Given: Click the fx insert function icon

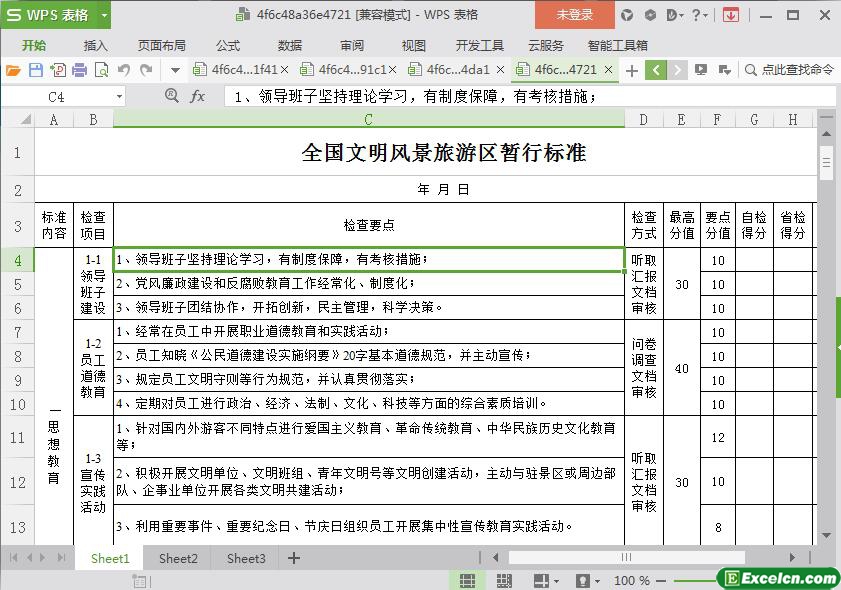Looking at the screenshot, I should 197,96.
